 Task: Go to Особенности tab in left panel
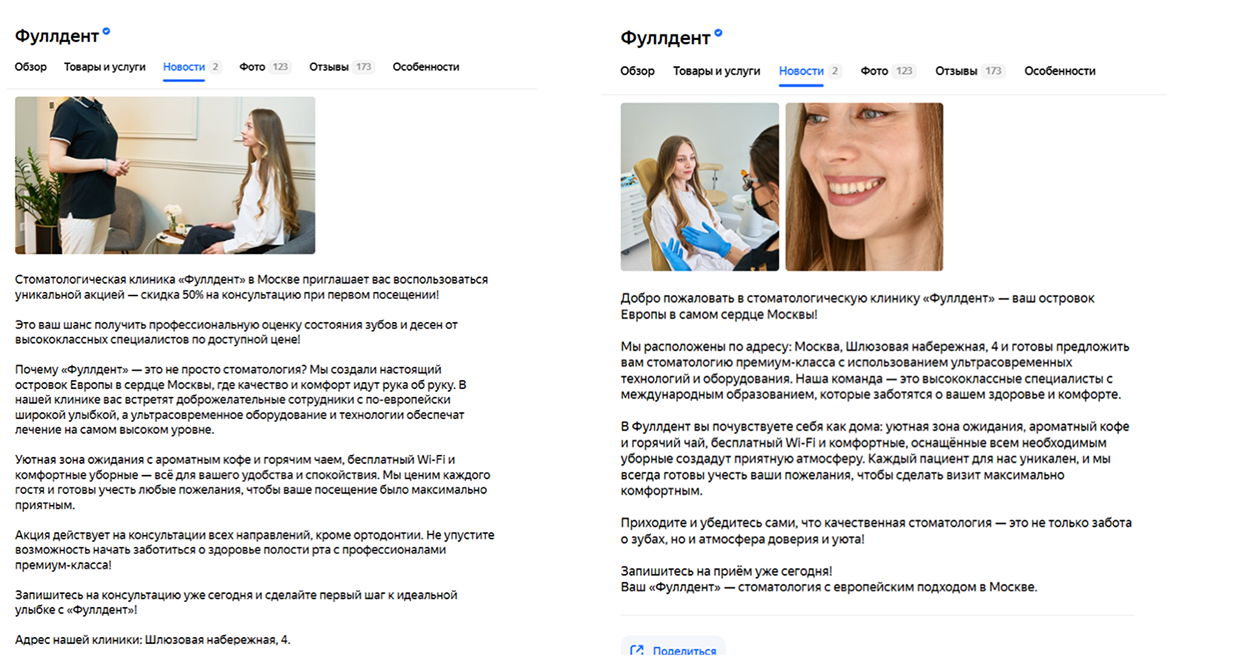click(x=426, y=67)
